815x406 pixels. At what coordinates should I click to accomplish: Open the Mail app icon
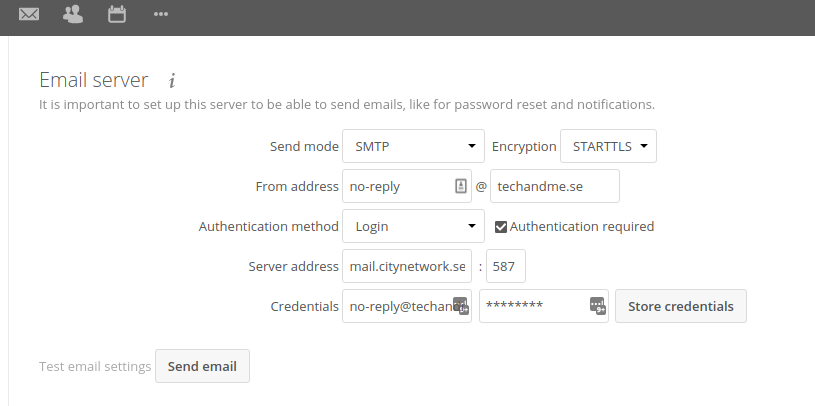(29, 14)
